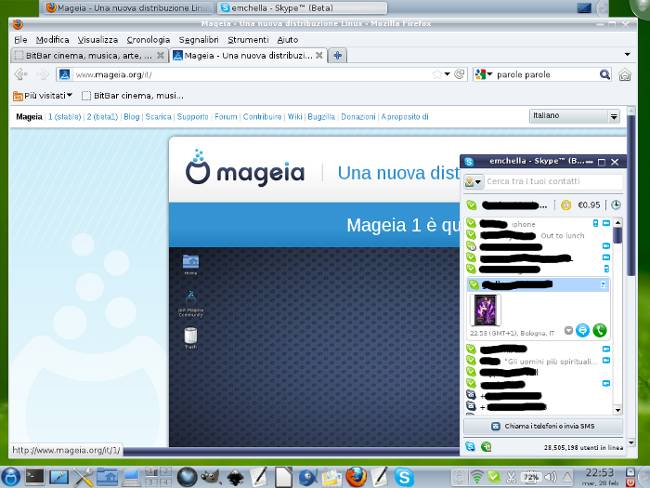Screen dimensions: 650x488
Task: Close the Mageia tab in Firefox
Action: click(x=319, y=55)
